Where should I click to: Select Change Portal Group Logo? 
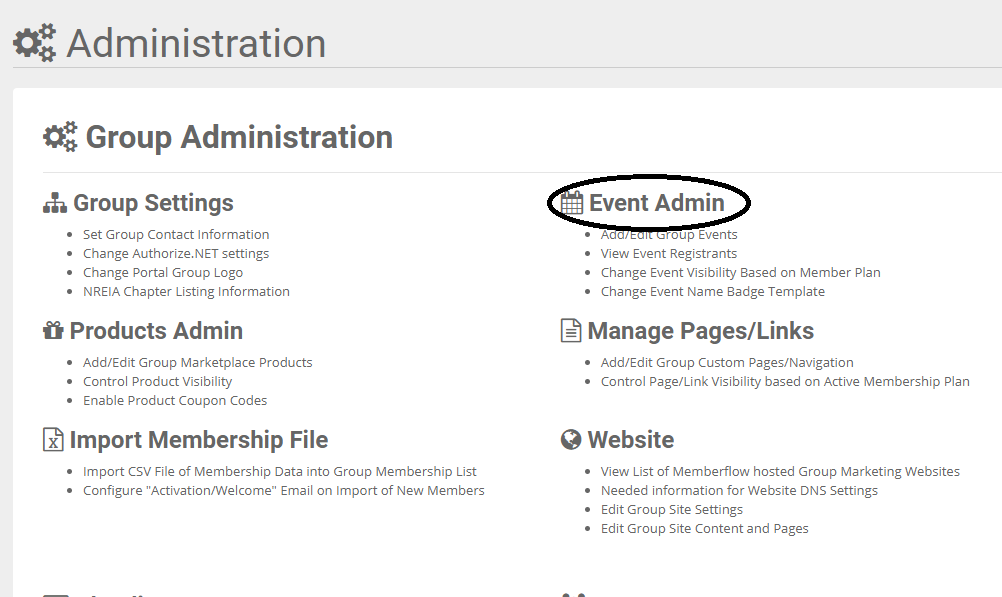(163, 272)
